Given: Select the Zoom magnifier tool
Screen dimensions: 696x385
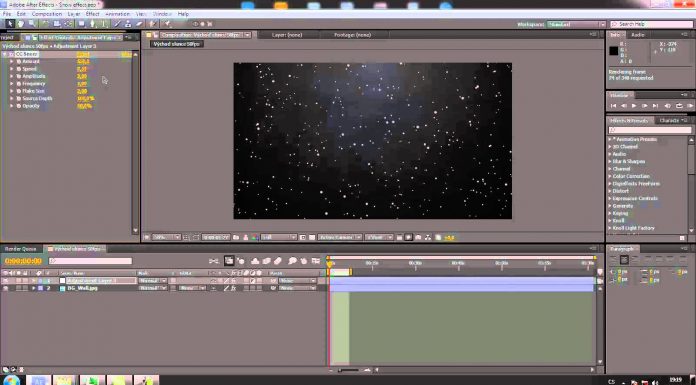Looking at the screenshot, I should click(x=32, y=24).
